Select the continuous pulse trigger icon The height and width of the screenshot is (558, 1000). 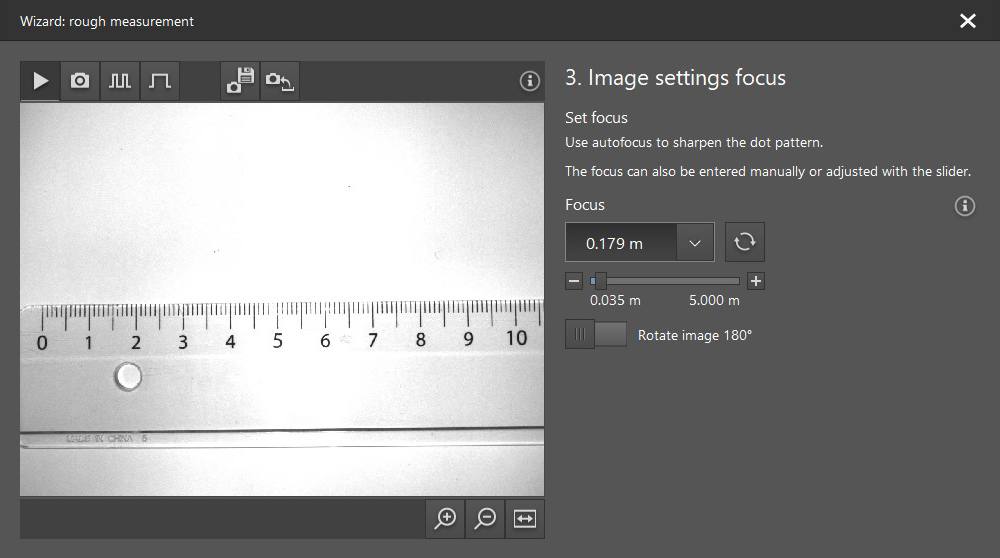119,81
